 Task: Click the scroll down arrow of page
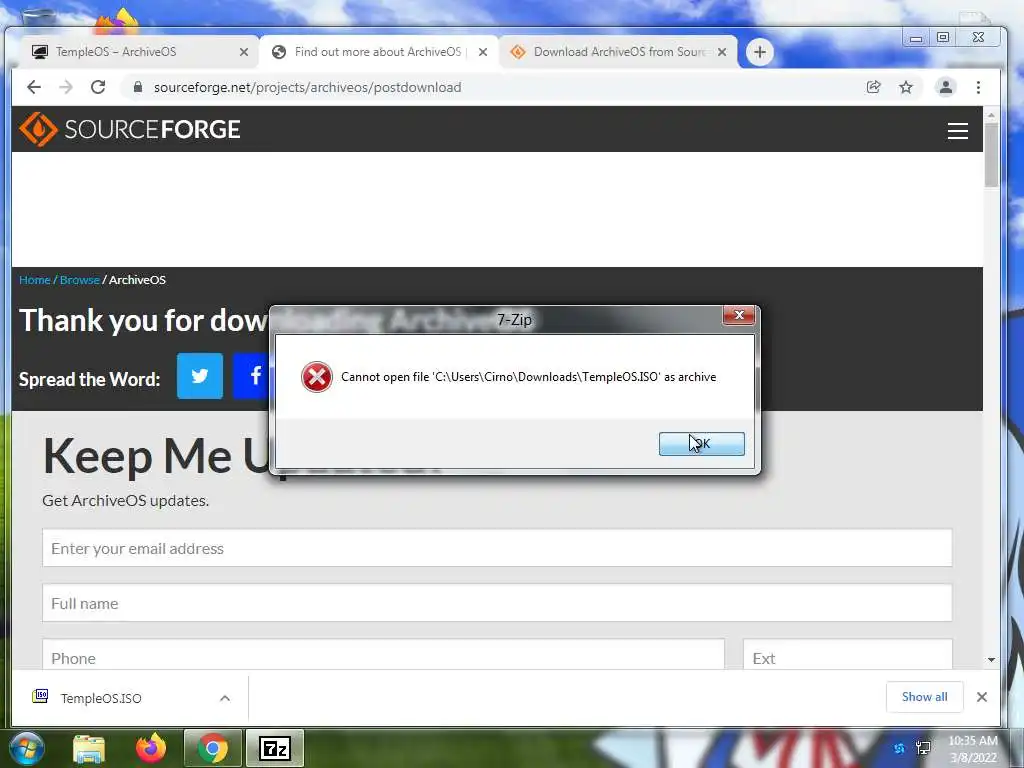991,660
